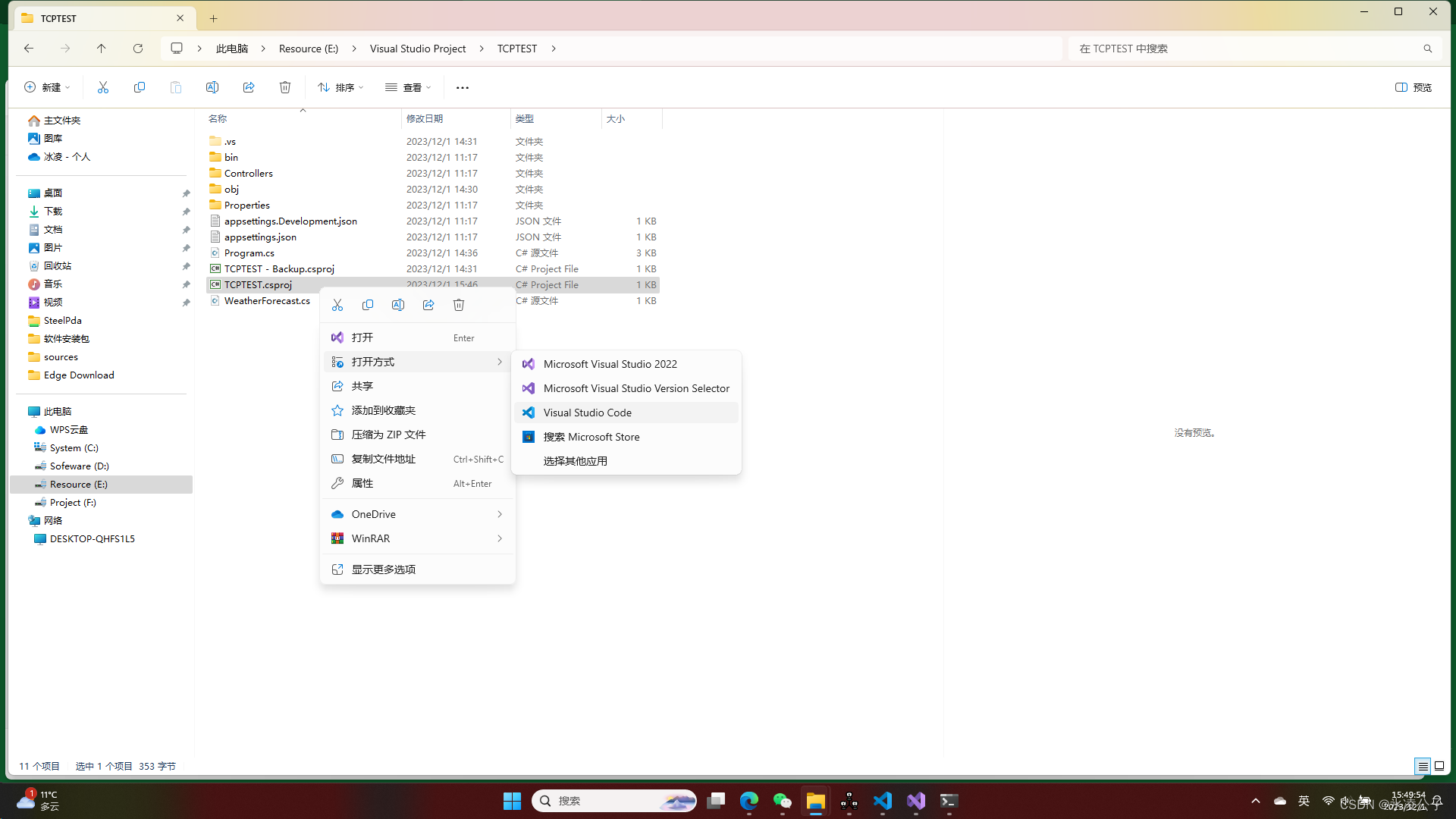The height and width of the screenshot is (819, 1456).
Task: Toggle the preview pane button
Action: click(x=1414, y=87)
